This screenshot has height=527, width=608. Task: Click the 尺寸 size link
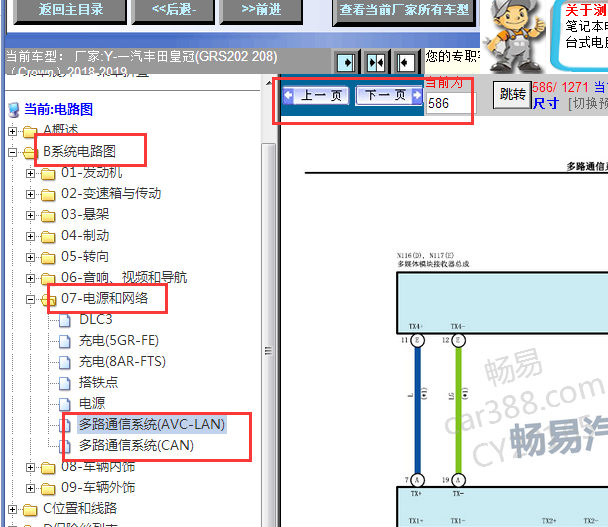pos(546,104)
